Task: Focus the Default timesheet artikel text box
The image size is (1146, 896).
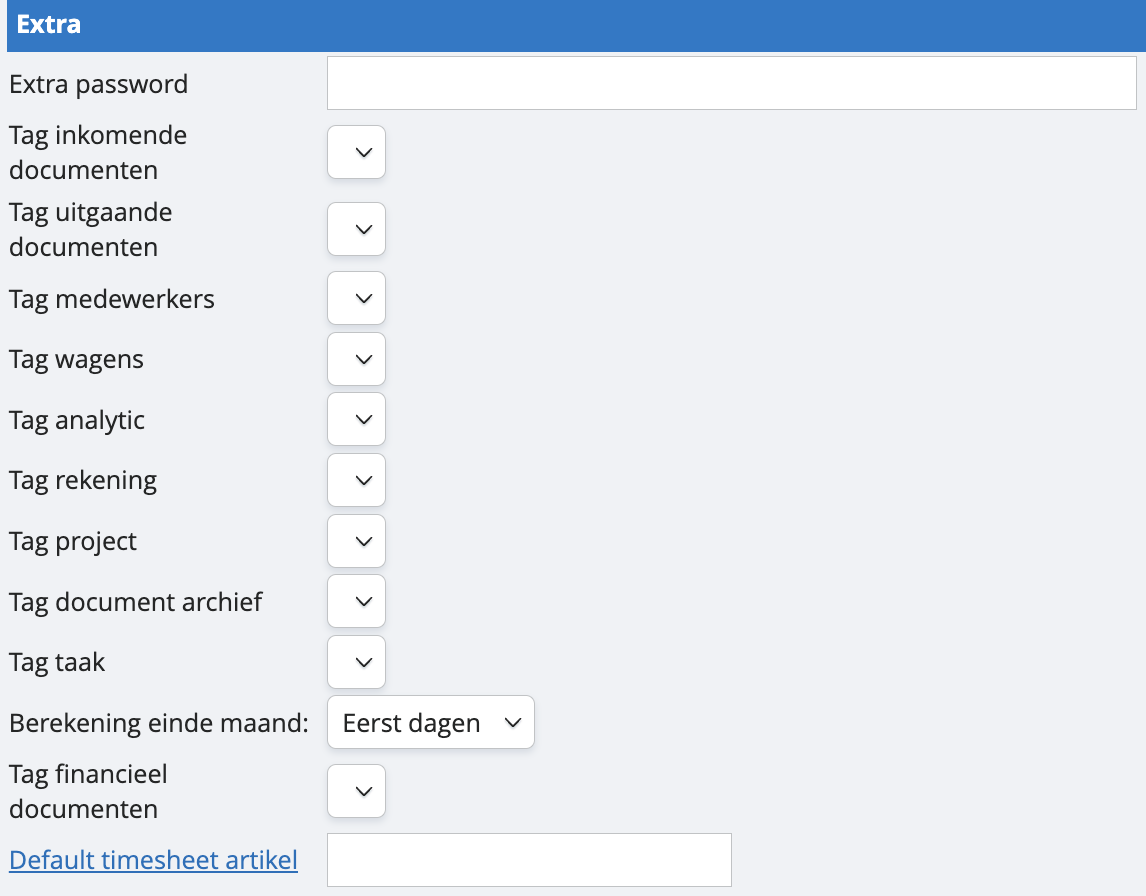Action: (x=529, y=859)
